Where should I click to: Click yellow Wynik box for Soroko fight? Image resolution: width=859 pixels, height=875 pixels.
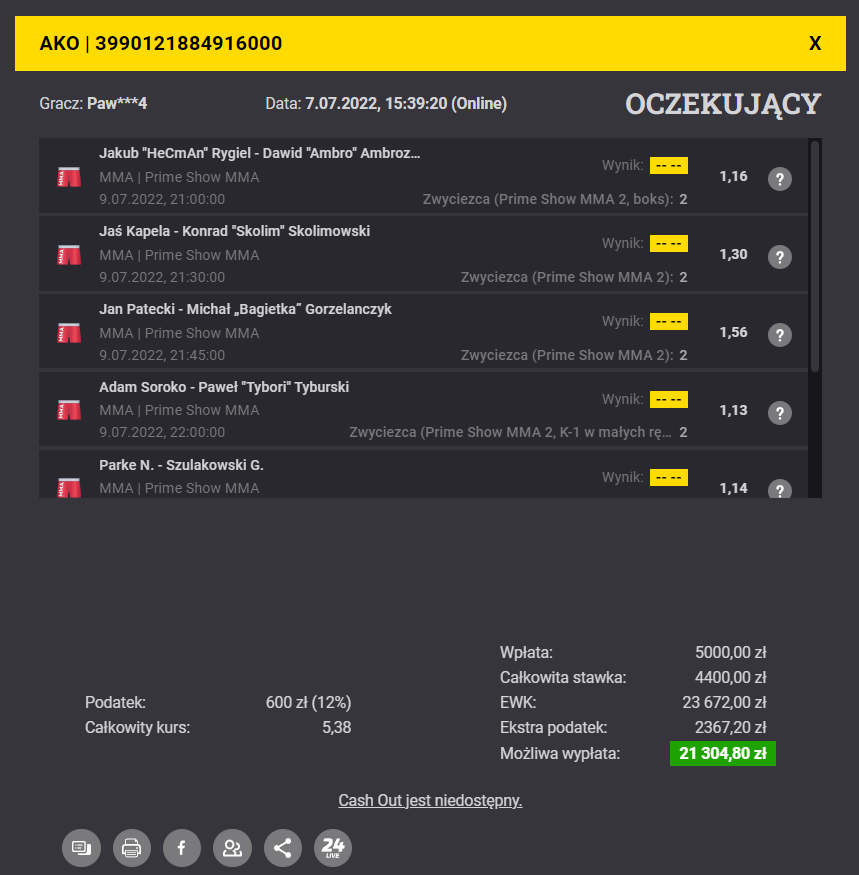669,400
